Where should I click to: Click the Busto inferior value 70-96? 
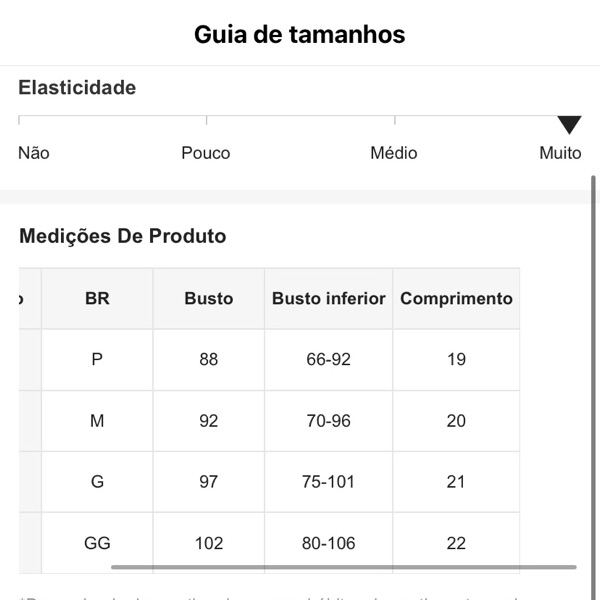pos(328,421)
